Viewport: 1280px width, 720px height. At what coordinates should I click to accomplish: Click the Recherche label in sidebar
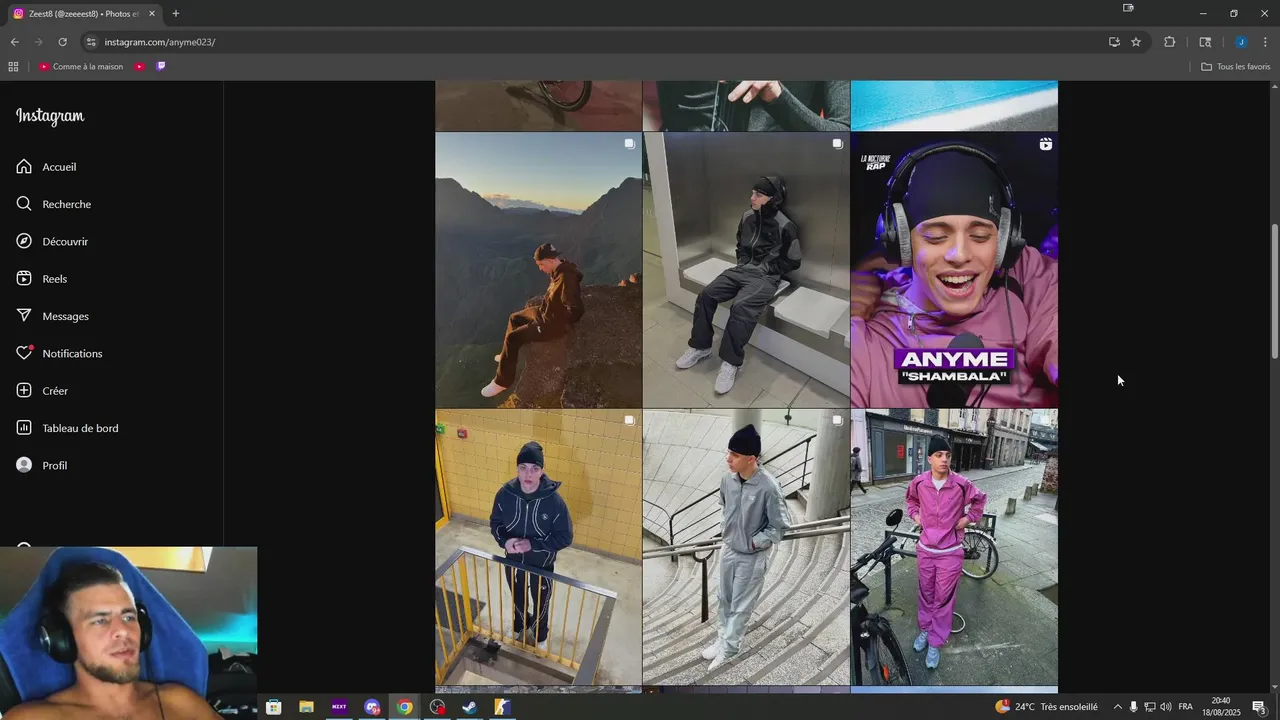(67, 204)
